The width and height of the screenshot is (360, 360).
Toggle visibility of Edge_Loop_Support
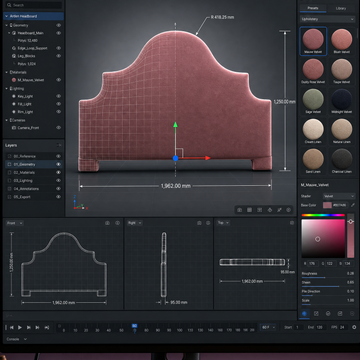pos(59,48)
